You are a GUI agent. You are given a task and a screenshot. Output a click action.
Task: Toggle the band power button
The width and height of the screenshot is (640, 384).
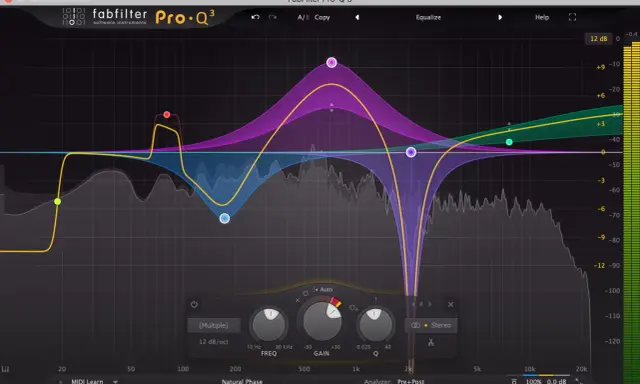(x=194, y=304)
